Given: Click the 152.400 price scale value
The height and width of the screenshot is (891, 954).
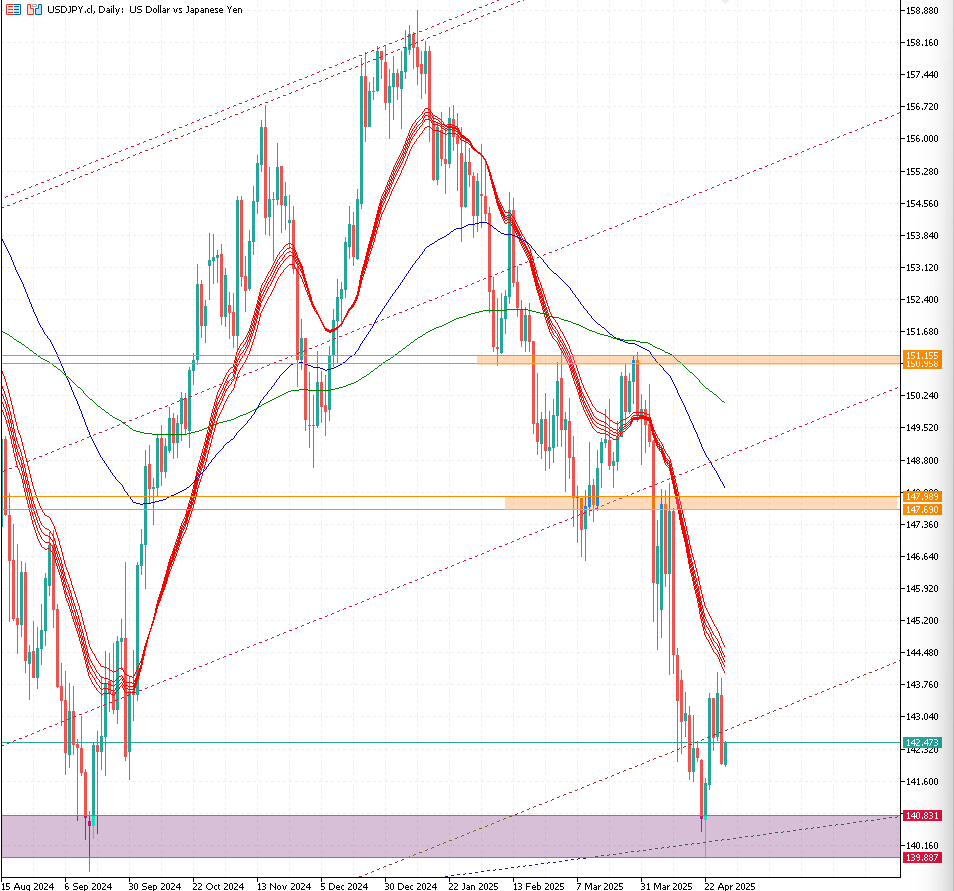Looking at the screenshot, I should (922, 299).
